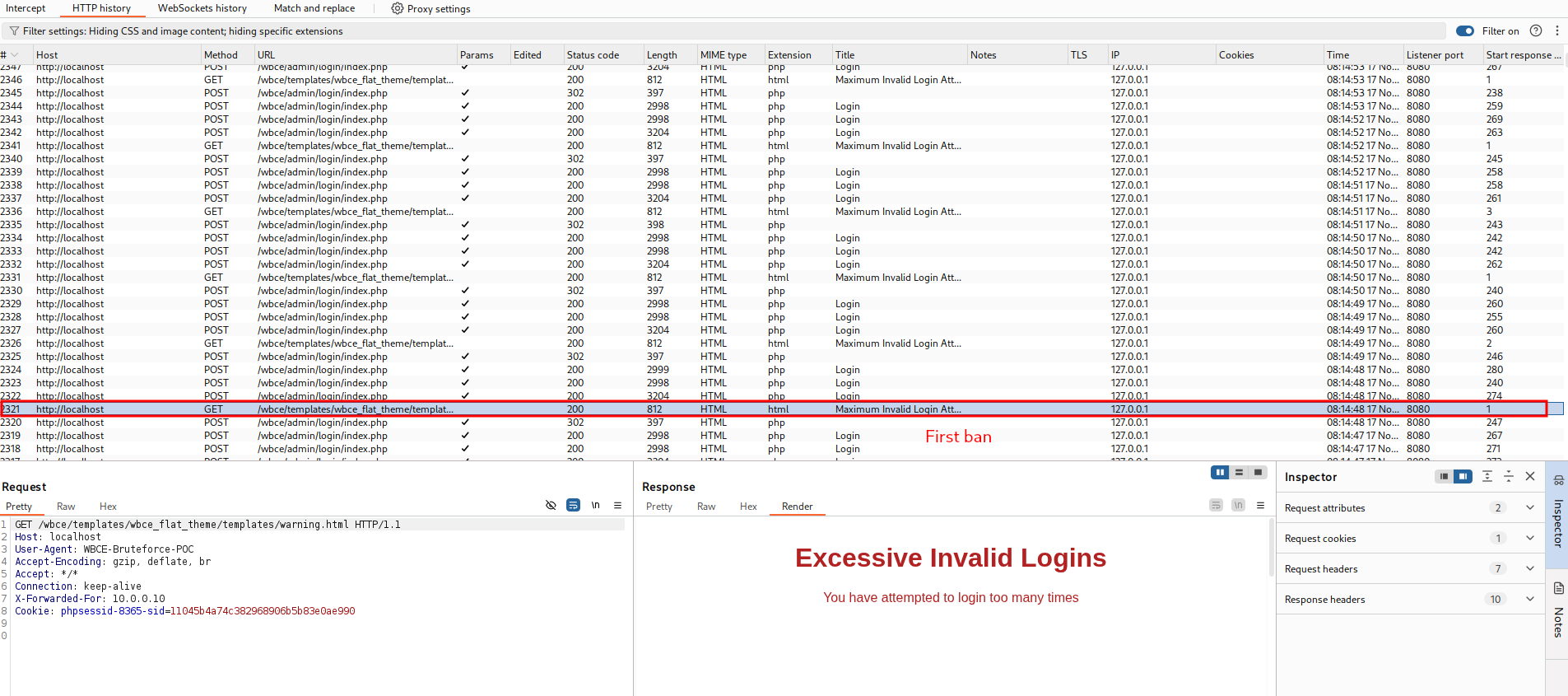Close the Inspector panel
This screenshot has width=1568, height=696.
pos(1530,476)
